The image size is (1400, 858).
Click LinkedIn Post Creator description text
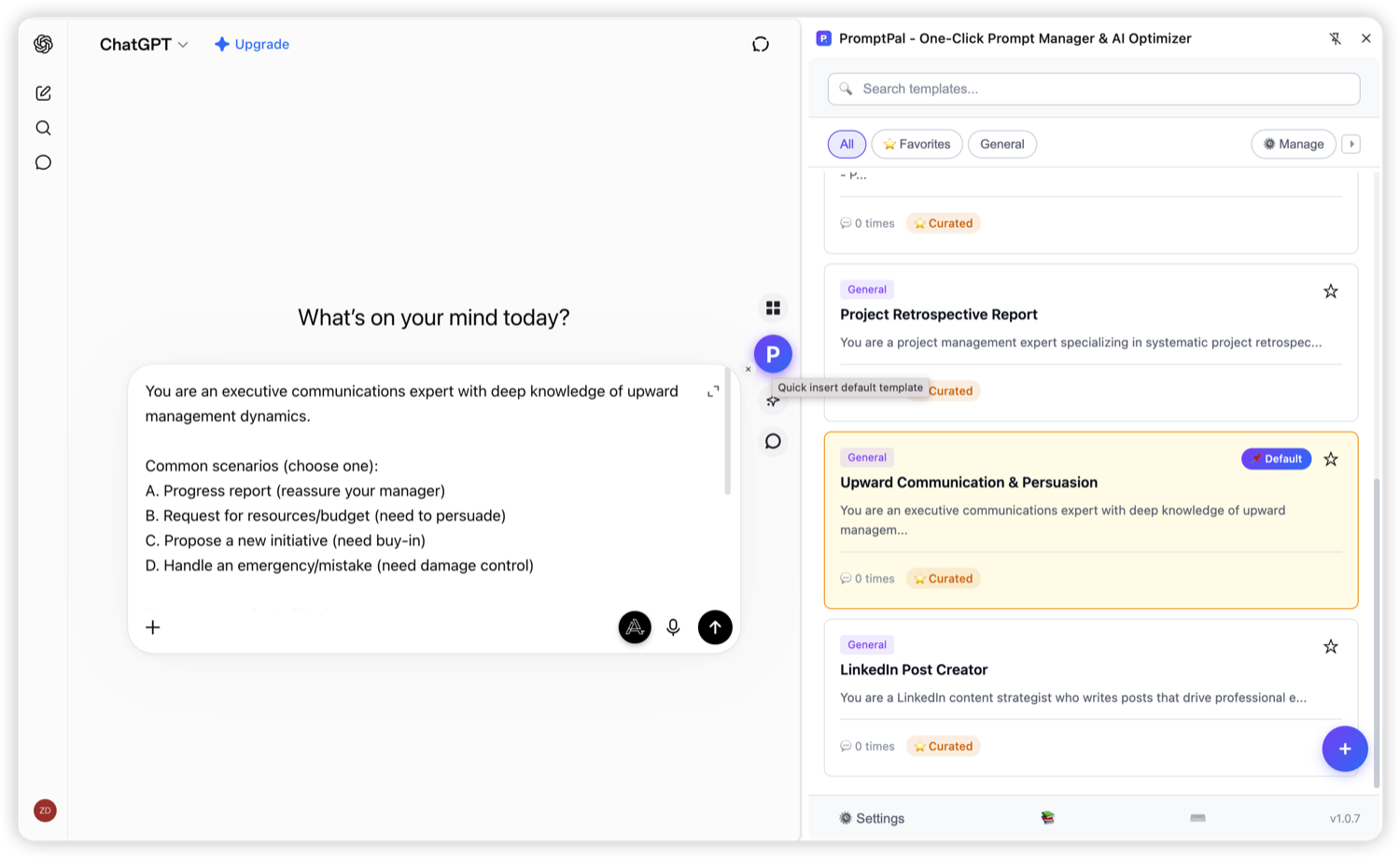coord(1073,697)
